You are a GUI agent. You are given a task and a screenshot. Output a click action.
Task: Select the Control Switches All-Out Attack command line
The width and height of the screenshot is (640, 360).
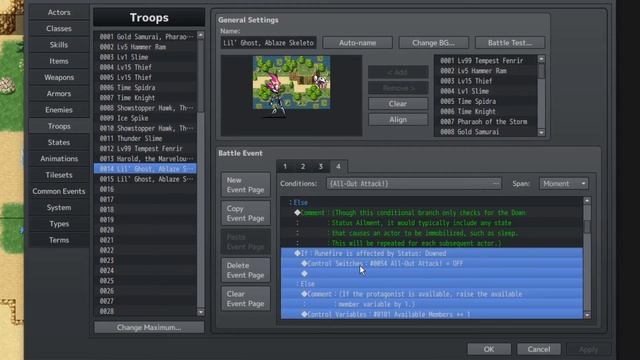(432, 264)
